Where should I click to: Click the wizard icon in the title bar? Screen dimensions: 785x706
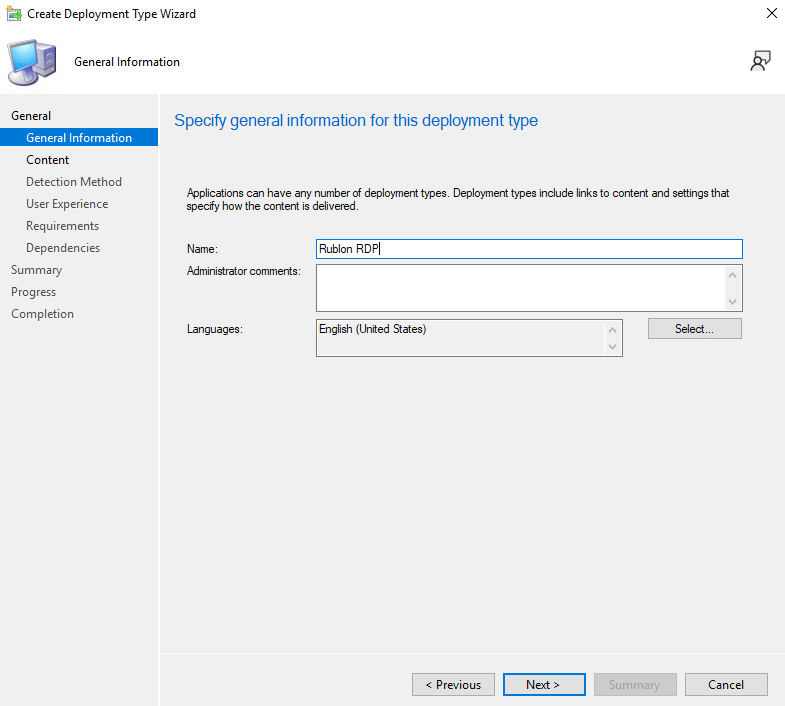(x=14, y=14)
